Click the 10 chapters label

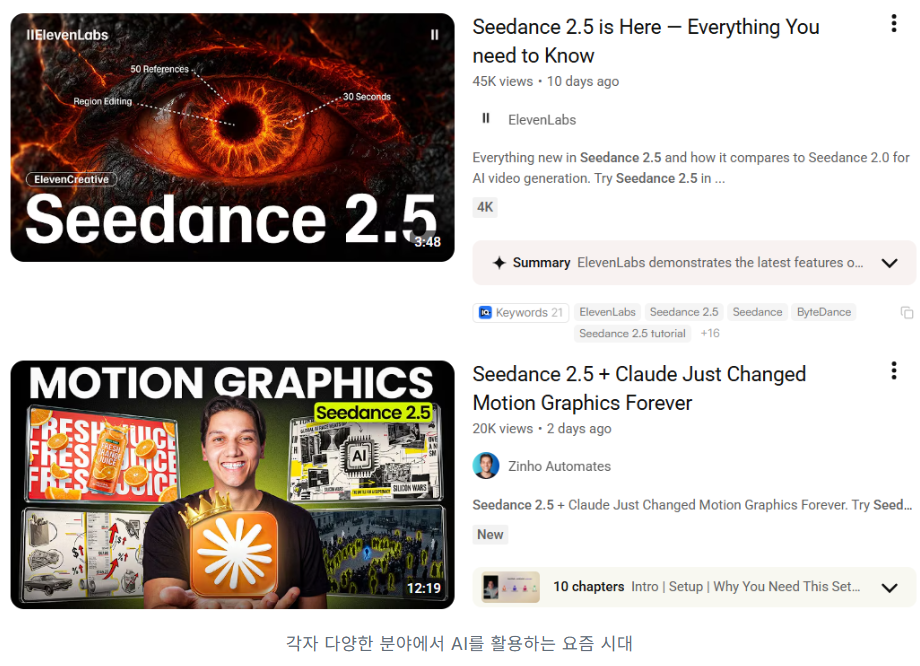click(x=588, y=587)
